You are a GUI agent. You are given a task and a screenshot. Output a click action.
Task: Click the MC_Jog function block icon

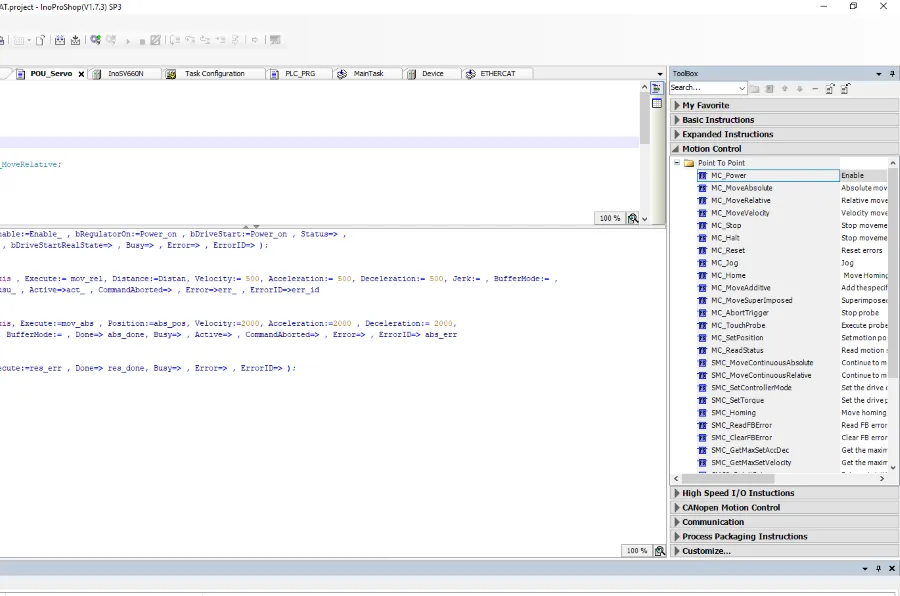[703, 263]
